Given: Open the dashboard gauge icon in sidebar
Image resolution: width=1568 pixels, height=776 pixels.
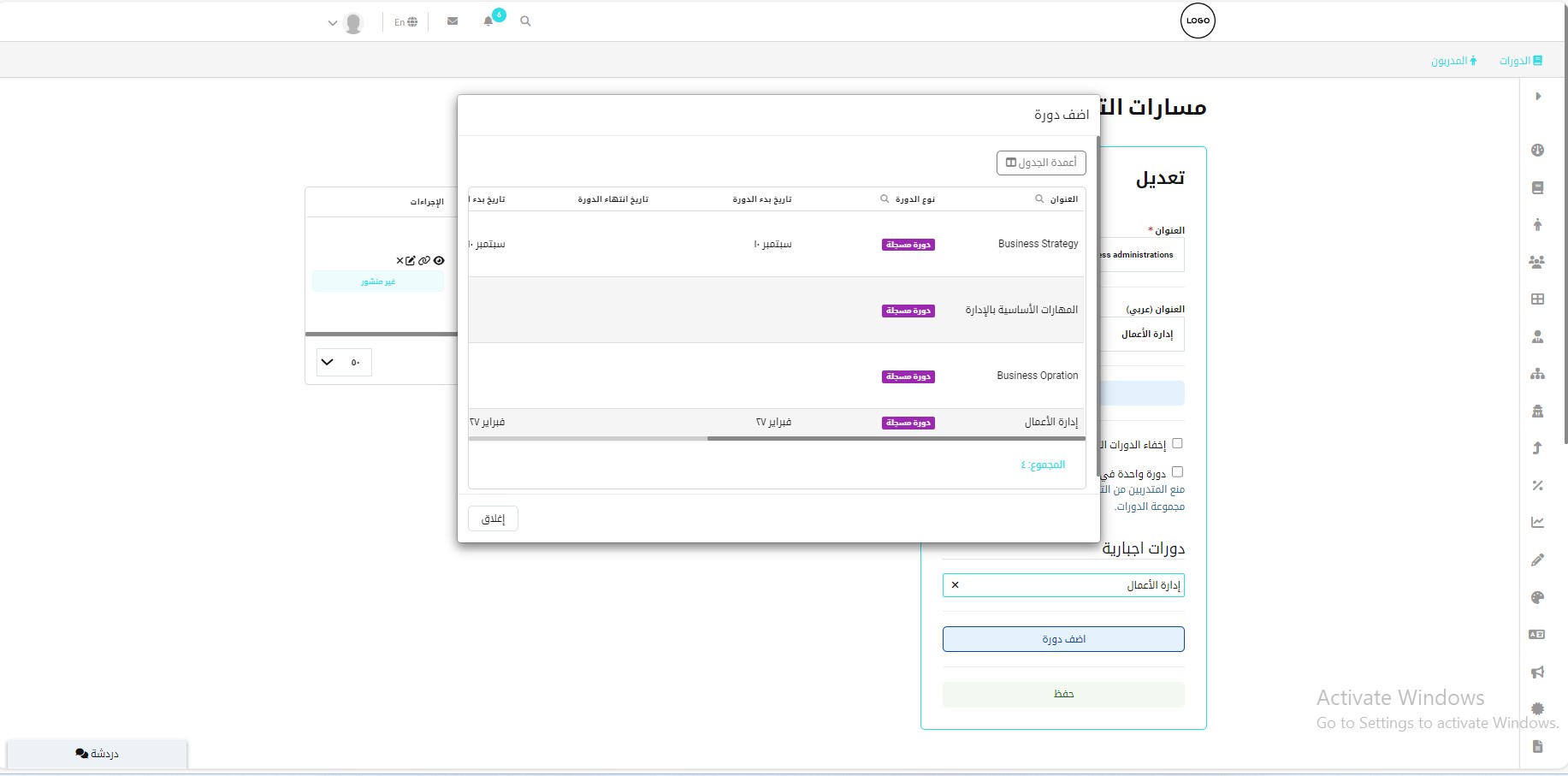Looking at the screenshot, I should tap(1537, 151).
